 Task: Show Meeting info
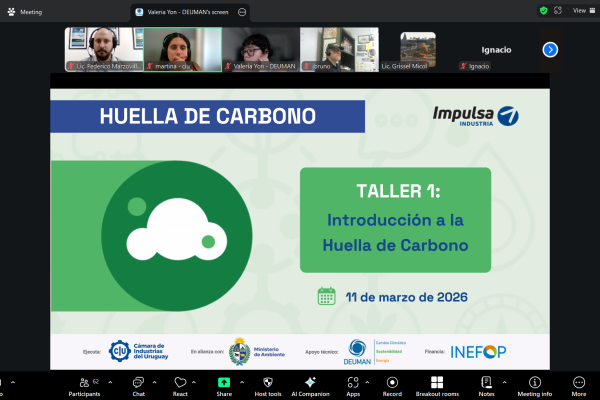535,387
